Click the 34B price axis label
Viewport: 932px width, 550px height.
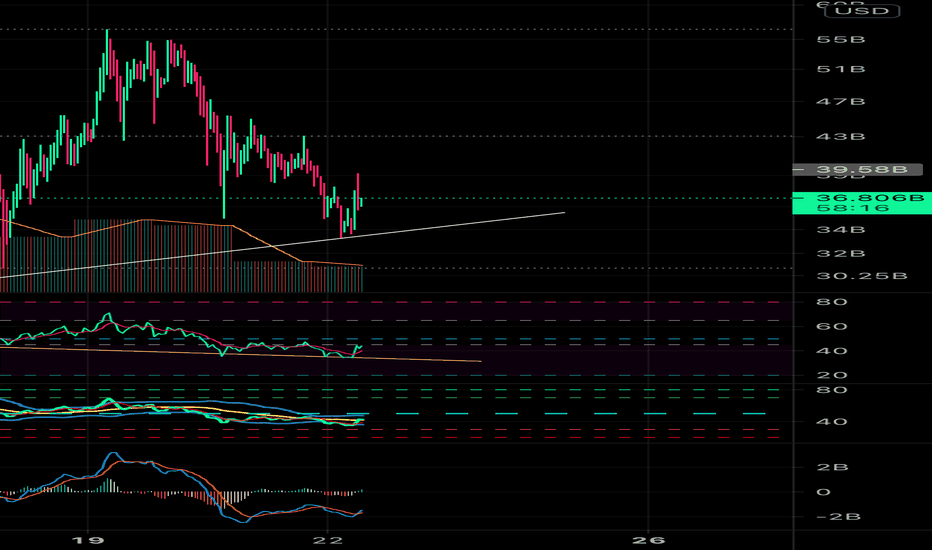[x=840, y=230]
